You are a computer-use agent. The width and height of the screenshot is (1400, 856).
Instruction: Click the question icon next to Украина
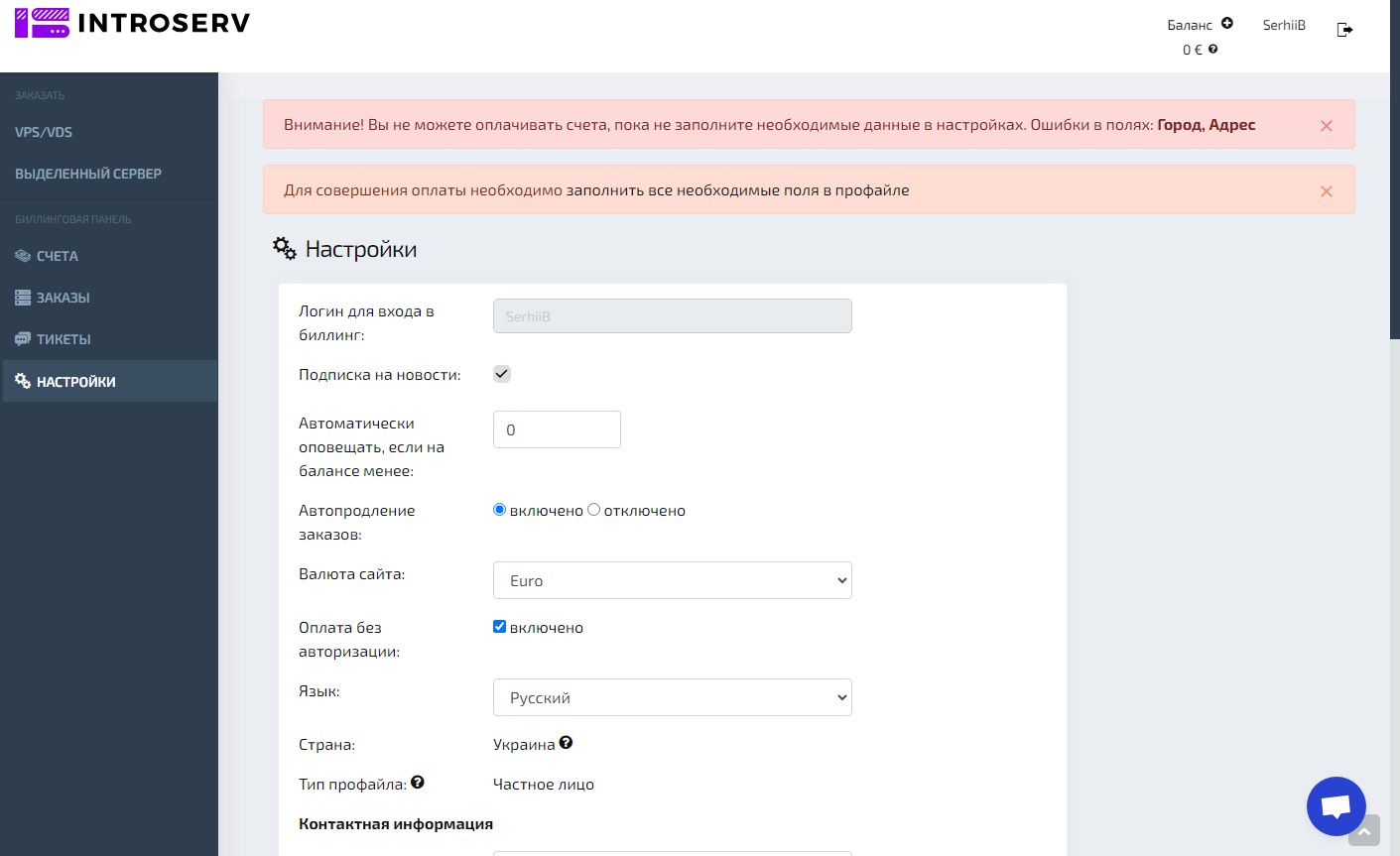(x=566, y=743)
